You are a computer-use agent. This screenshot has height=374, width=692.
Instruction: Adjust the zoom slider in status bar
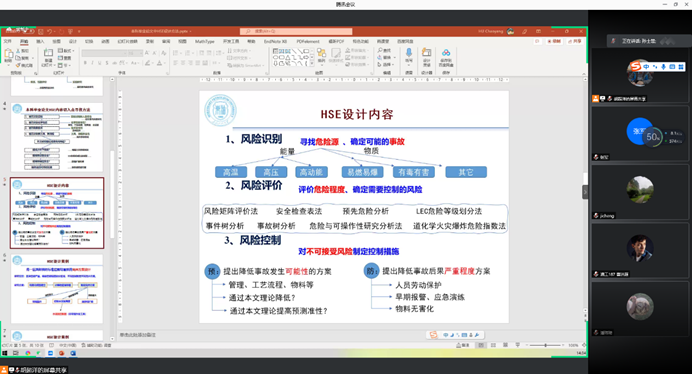coord(546,345)
